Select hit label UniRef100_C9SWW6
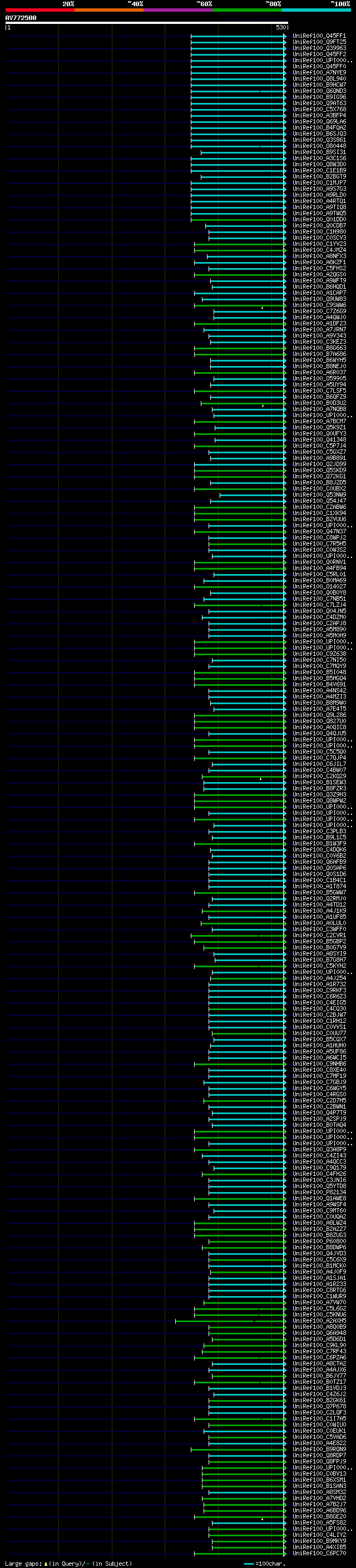The width and height of the screenshot is (356, 1568). [319, 305]
